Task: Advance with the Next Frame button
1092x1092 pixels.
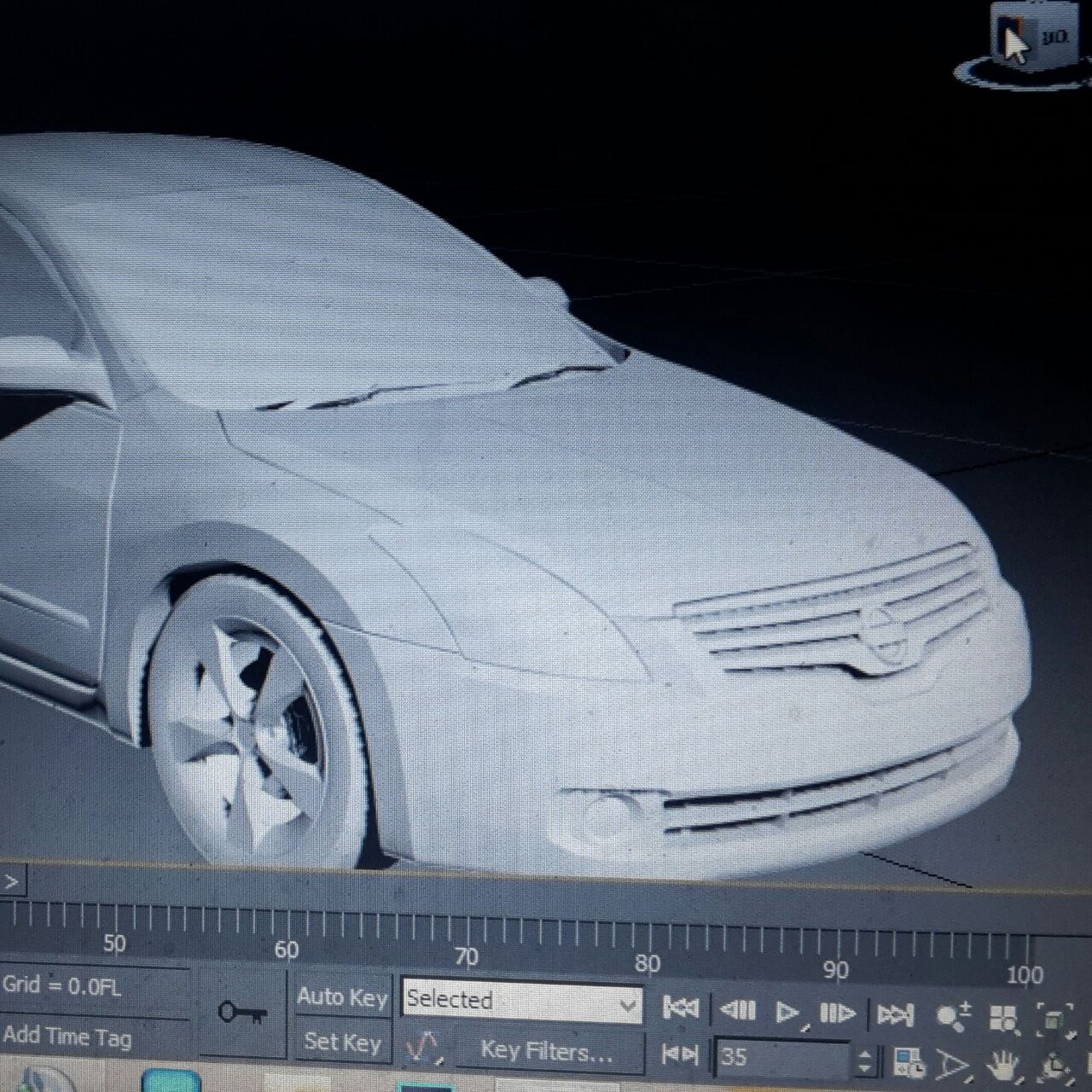Action: pyautogui.click(x=837, y=1014)
